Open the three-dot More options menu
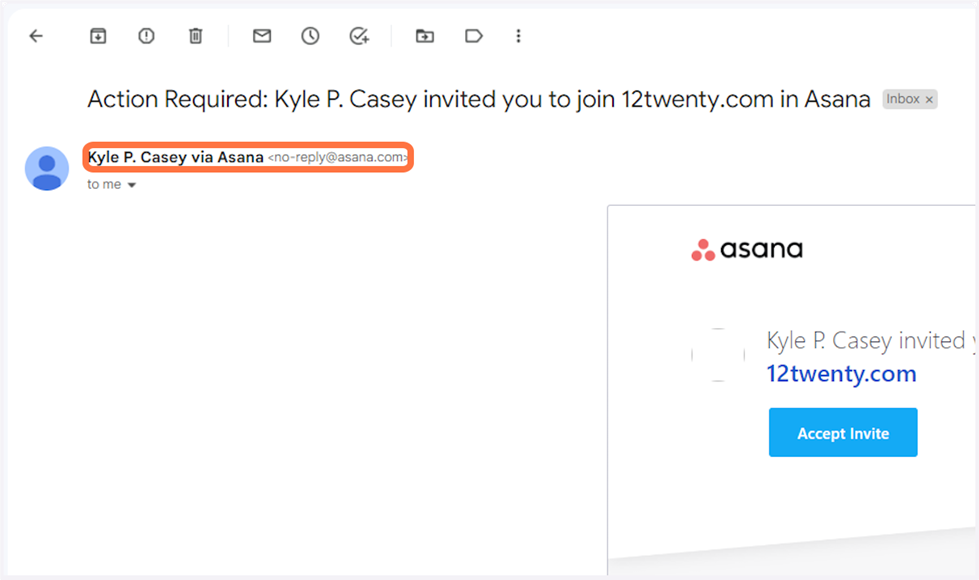 coord(518,36)
